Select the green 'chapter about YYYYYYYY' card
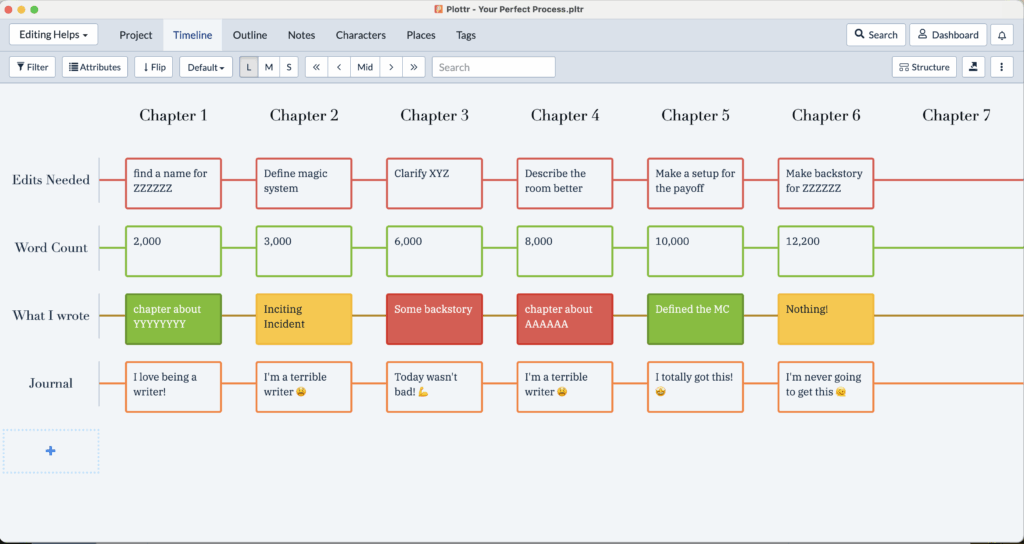Viewport: 1024px width, 544px height. (173, 319)
